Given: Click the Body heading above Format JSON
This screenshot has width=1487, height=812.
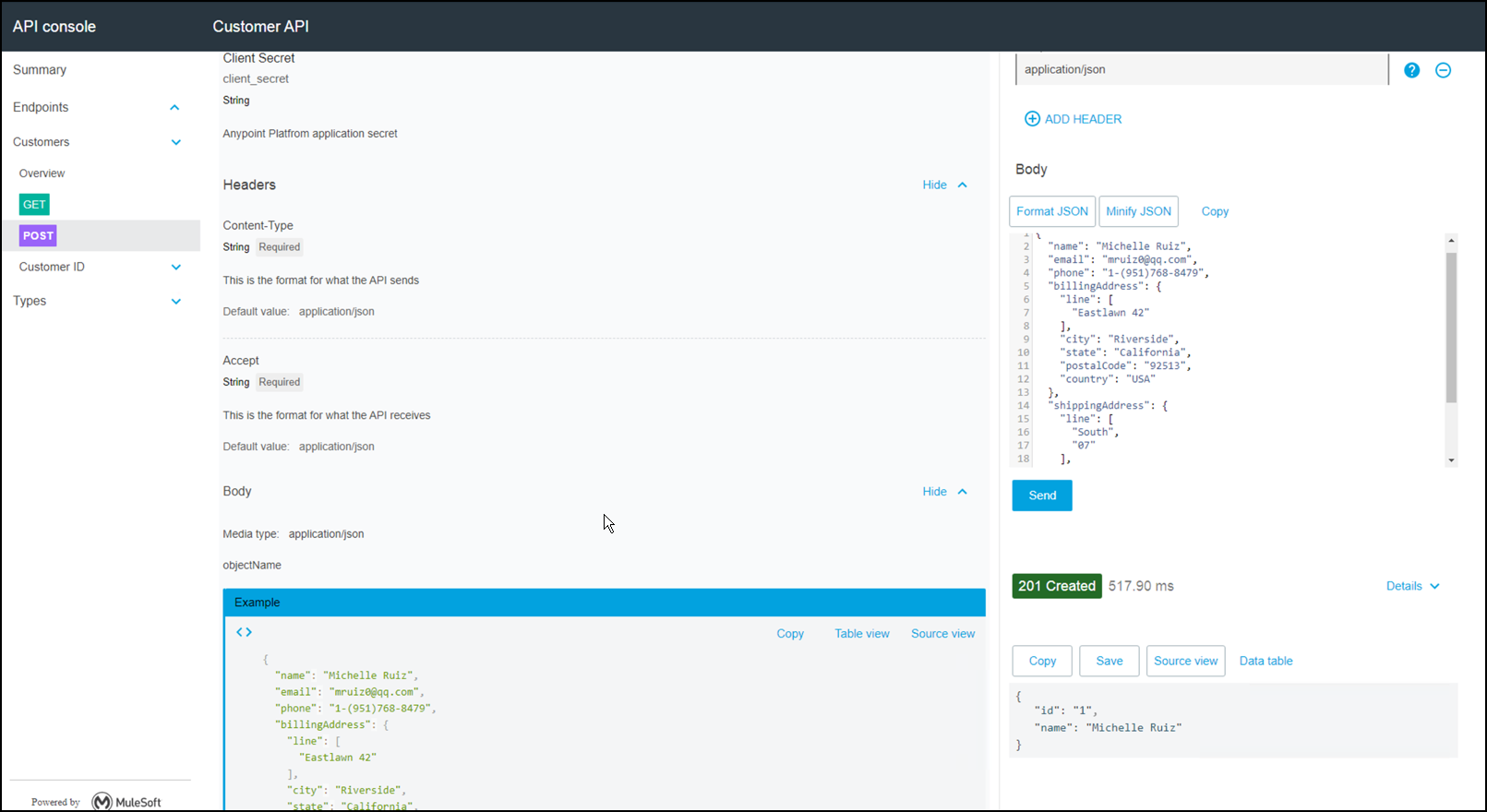Looking at the screenshot, I should pyautogui.click(x=1031, y=170).
